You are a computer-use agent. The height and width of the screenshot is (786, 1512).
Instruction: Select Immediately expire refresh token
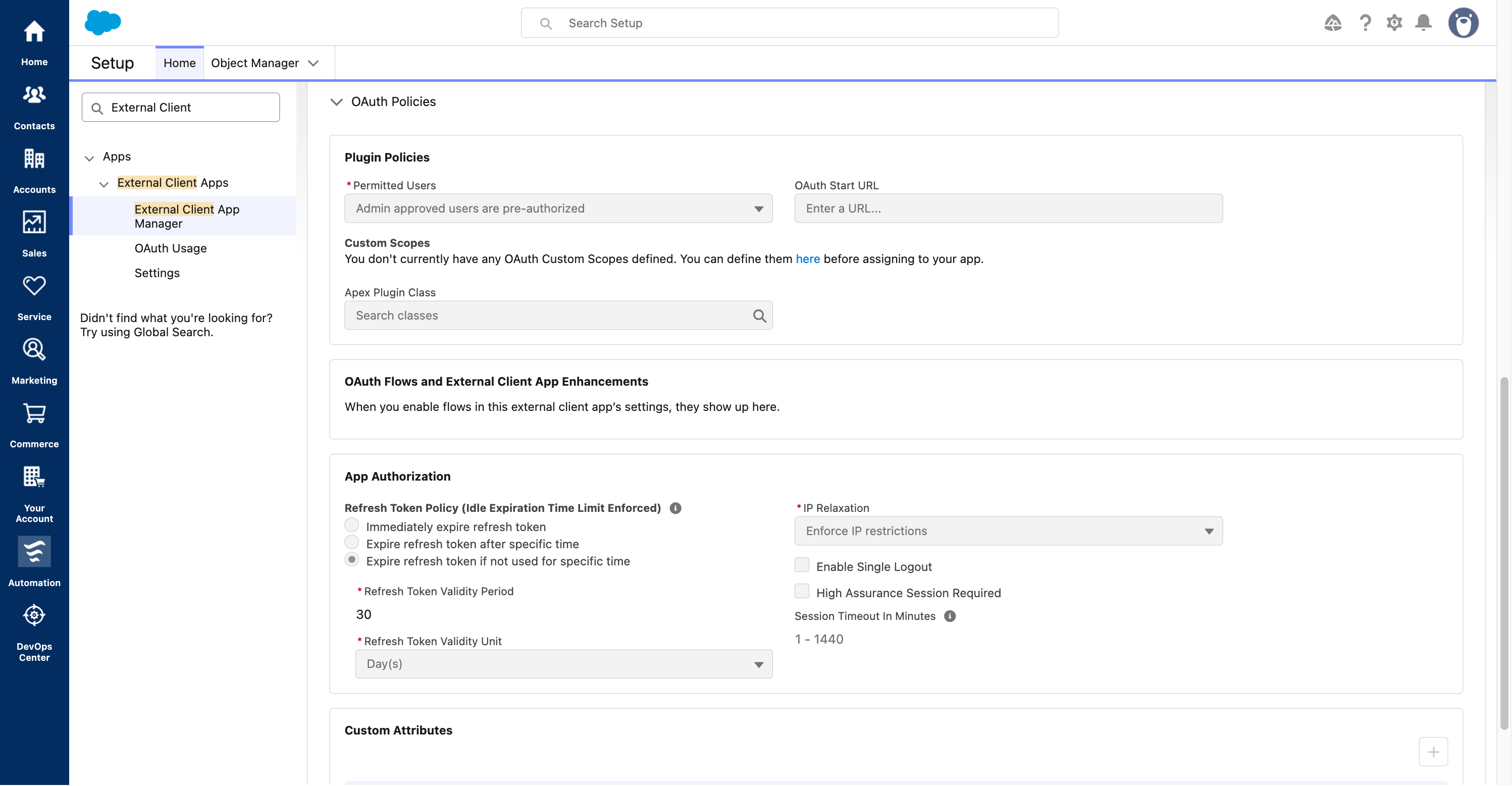(x=351, y=526)
